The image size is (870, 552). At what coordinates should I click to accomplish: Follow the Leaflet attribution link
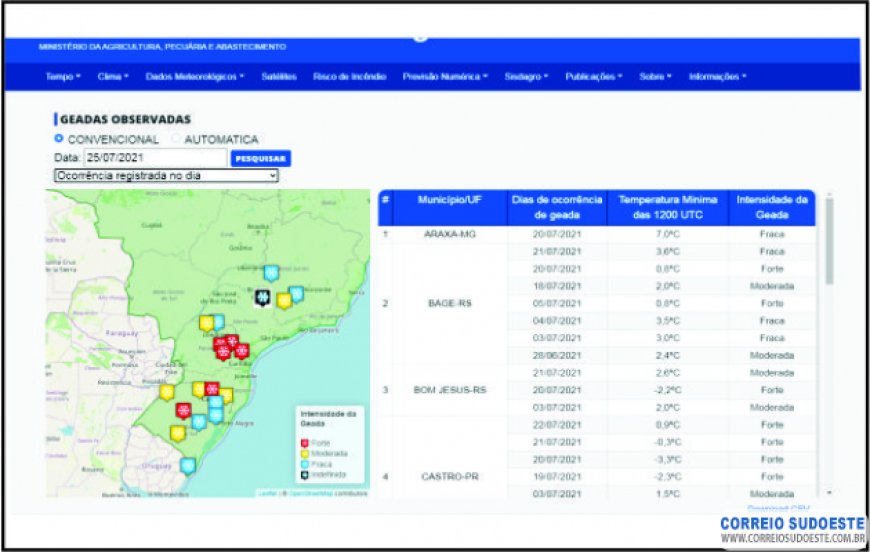coord(268,493)
